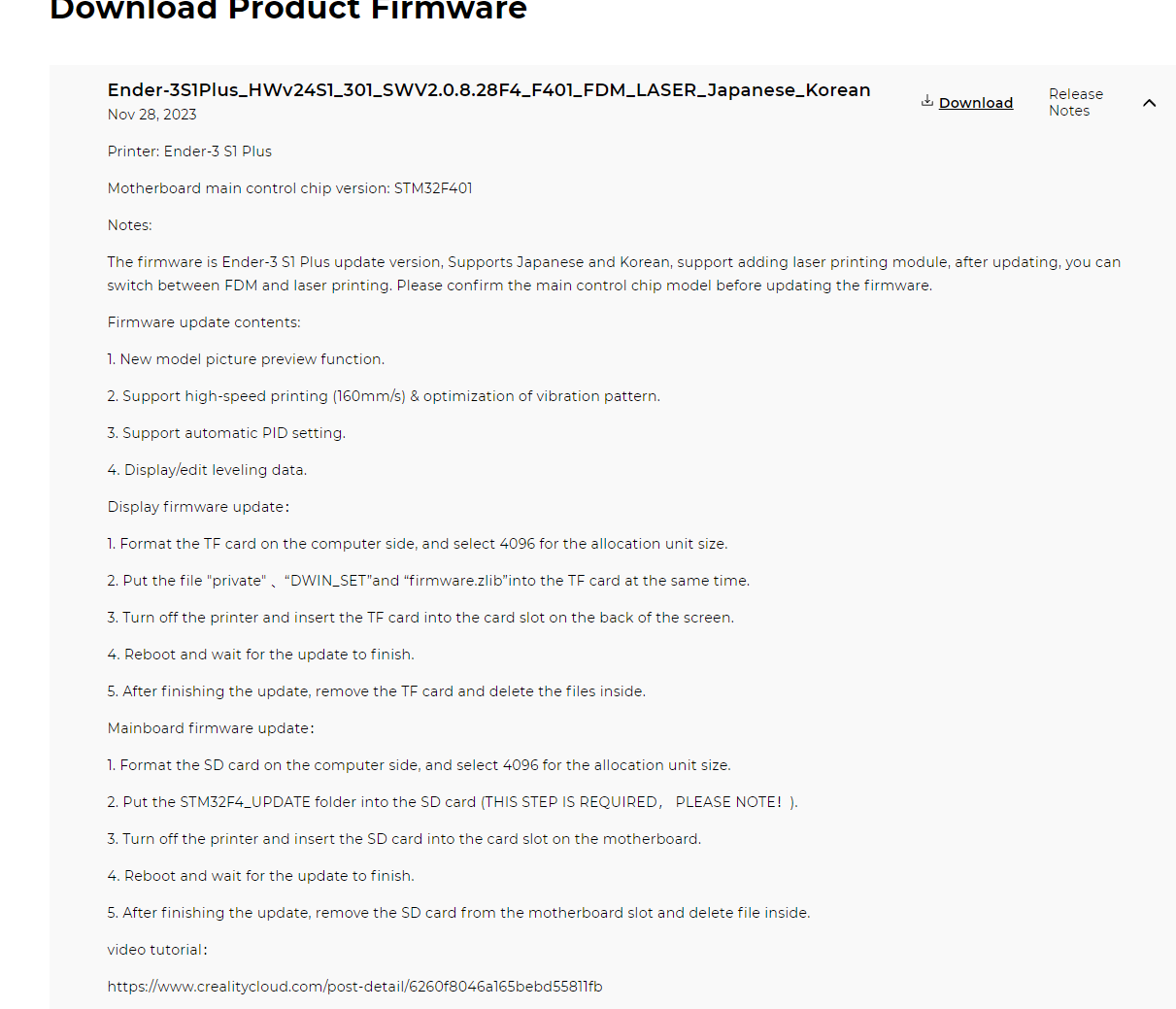Click the "Firmware update contents:" label
This screenshot has height=1009, width=1176.
coord(204,322)
